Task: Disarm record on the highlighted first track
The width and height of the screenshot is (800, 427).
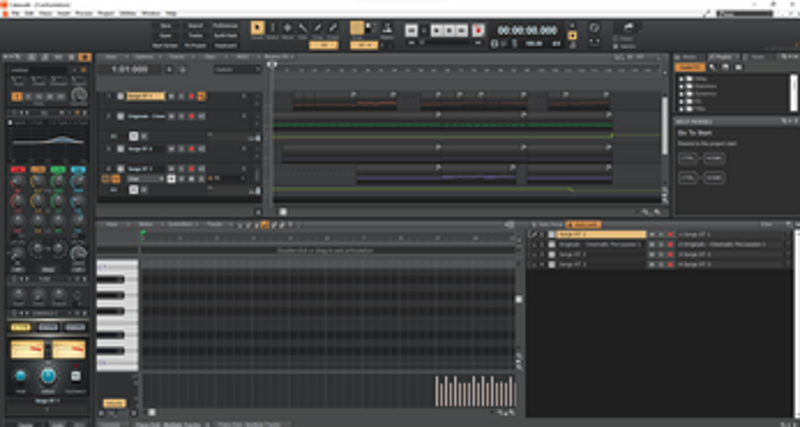Action: 191,96
